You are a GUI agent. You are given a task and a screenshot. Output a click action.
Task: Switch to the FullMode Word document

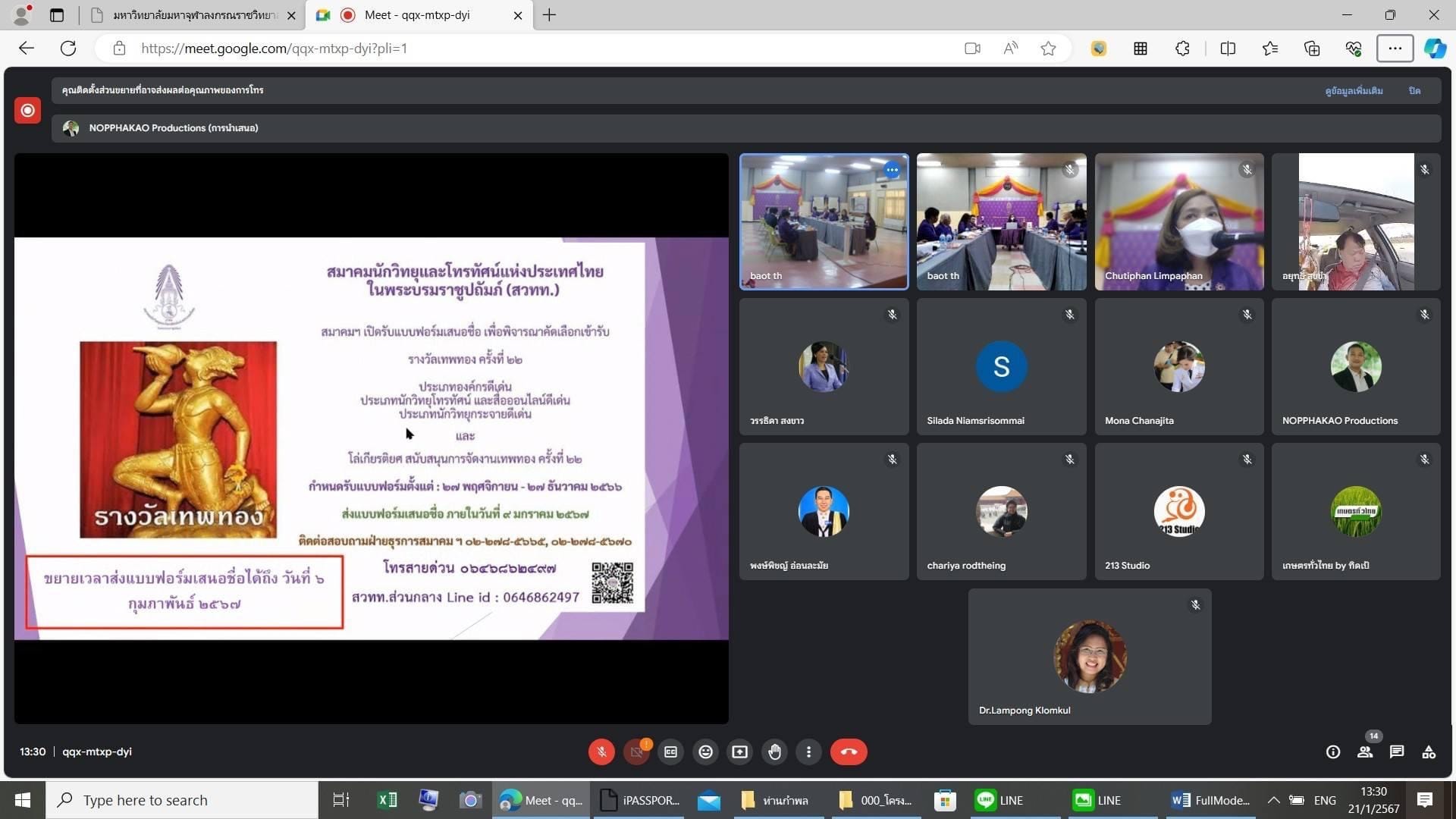1210,800
